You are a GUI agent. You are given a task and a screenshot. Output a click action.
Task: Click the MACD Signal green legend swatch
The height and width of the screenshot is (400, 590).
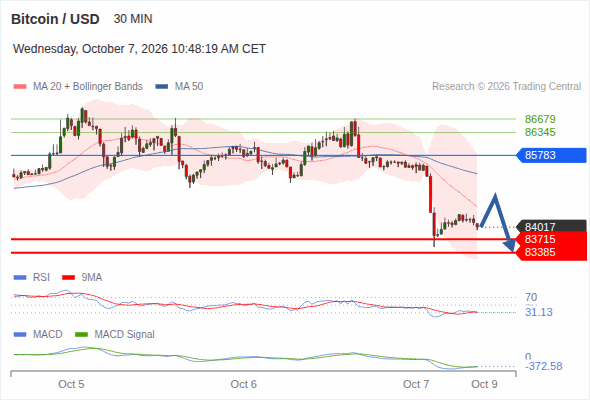point(82,335)
